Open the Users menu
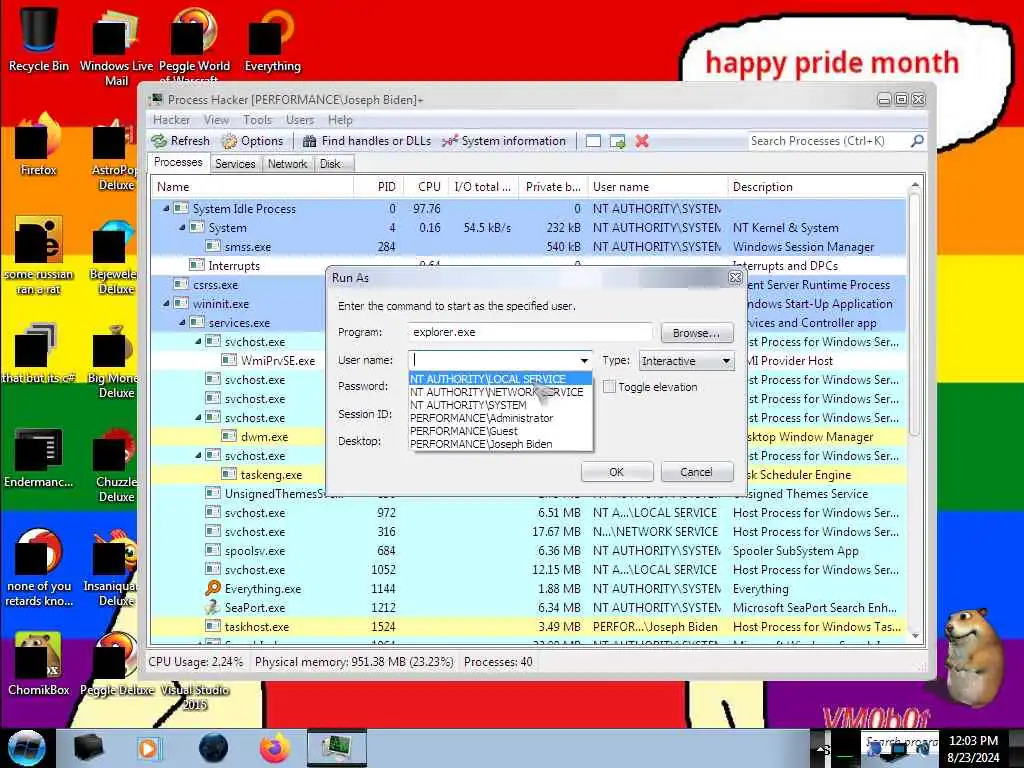1024x768 pixels. pos(300,120)
